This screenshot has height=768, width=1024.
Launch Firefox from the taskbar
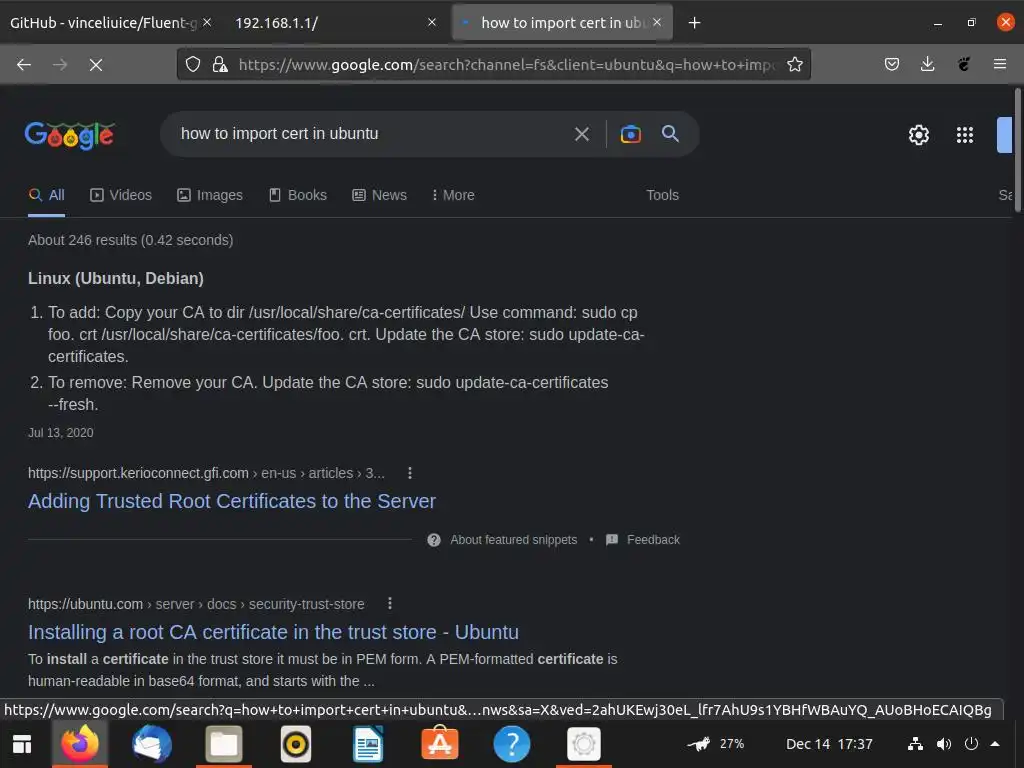[x=80, y=744]
